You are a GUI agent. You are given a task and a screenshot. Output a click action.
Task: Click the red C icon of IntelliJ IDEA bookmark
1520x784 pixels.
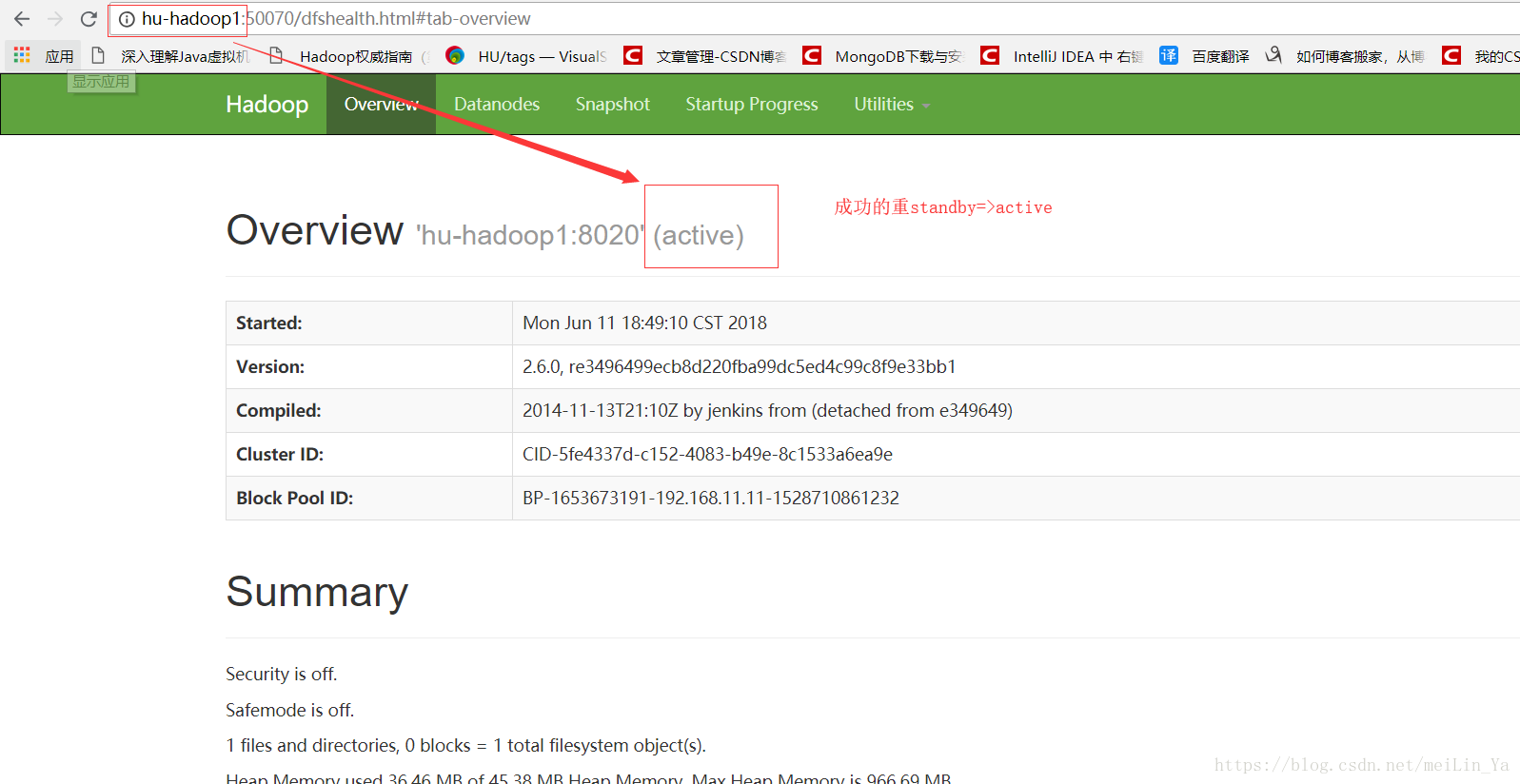point(990,55)
